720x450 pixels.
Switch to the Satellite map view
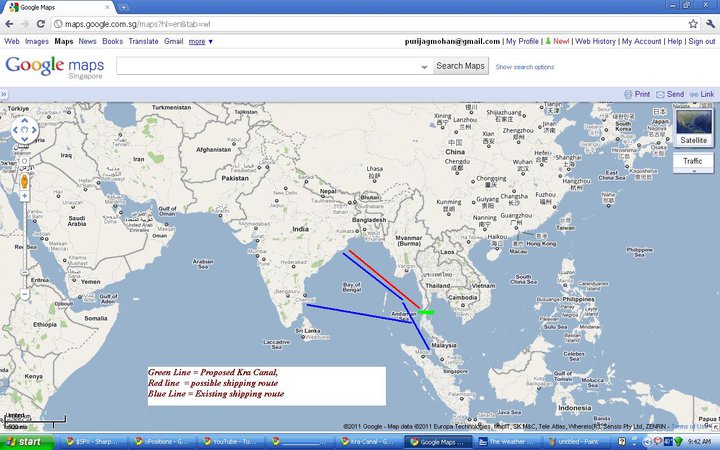click(x=693, y=128)
